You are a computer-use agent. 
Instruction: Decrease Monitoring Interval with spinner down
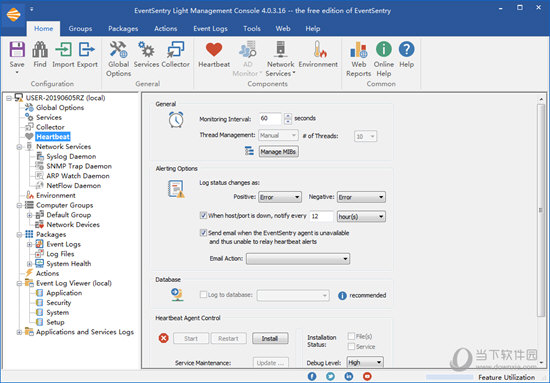click(x=288, y=121)
